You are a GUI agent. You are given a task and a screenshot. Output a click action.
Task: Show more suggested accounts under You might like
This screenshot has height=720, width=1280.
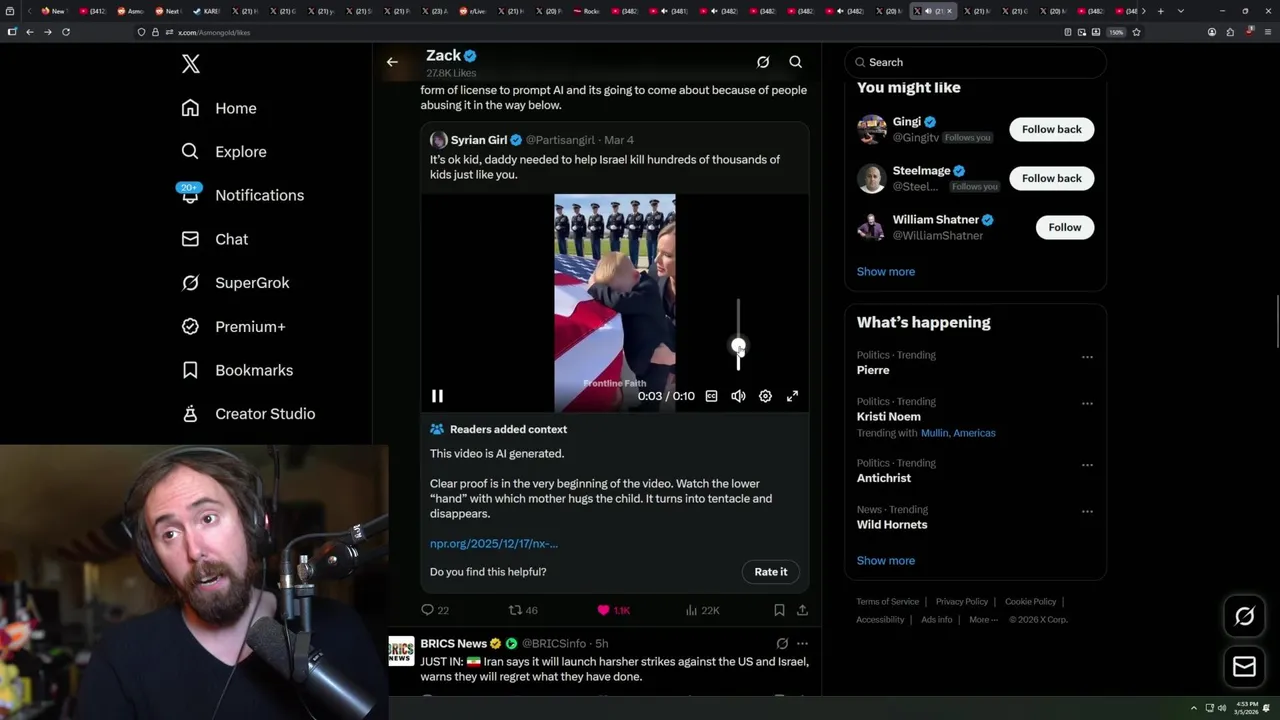[x=885, y=271]
